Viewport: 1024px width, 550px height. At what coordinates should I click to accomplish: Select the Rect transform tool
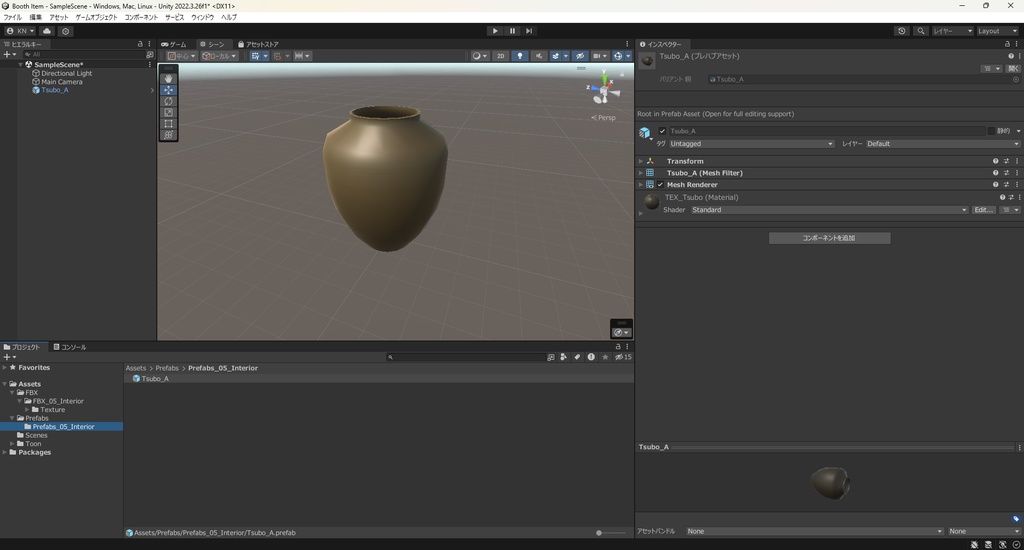[168, 124]
